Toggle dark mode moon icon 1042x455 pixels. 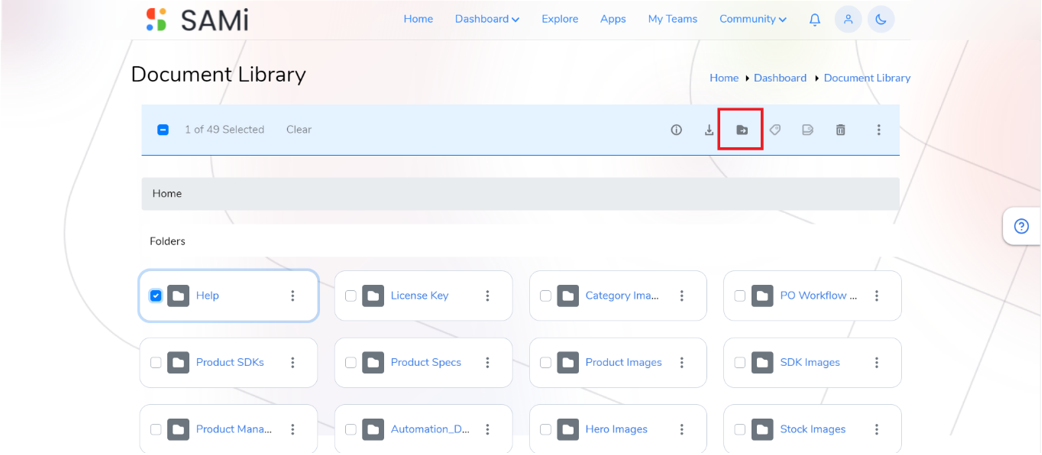click(x=881, y=20)
